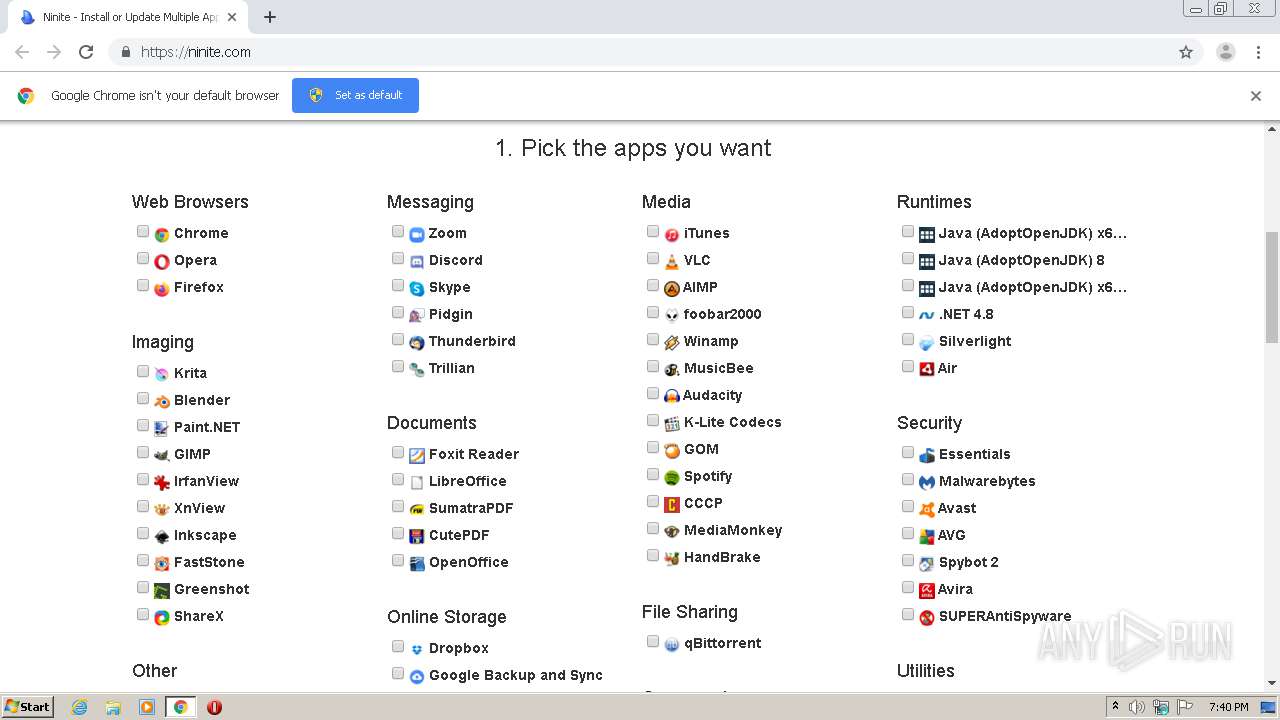Enable the ShareX checkbox
Viewport: 1280px width, 720px height.
pyautogui.click(x=143, y=614)
